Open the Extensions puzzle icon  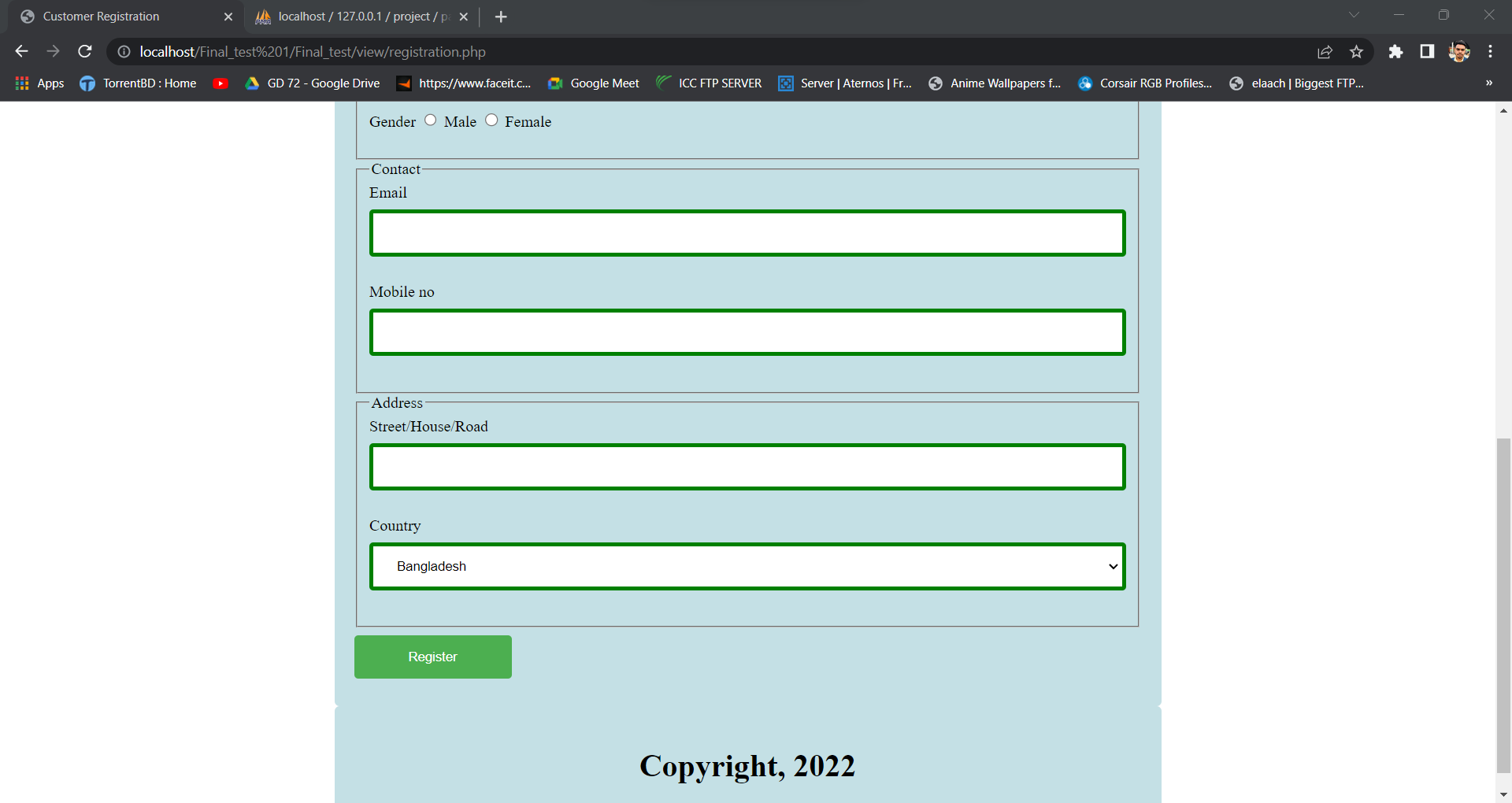[x=1396, y=51]
